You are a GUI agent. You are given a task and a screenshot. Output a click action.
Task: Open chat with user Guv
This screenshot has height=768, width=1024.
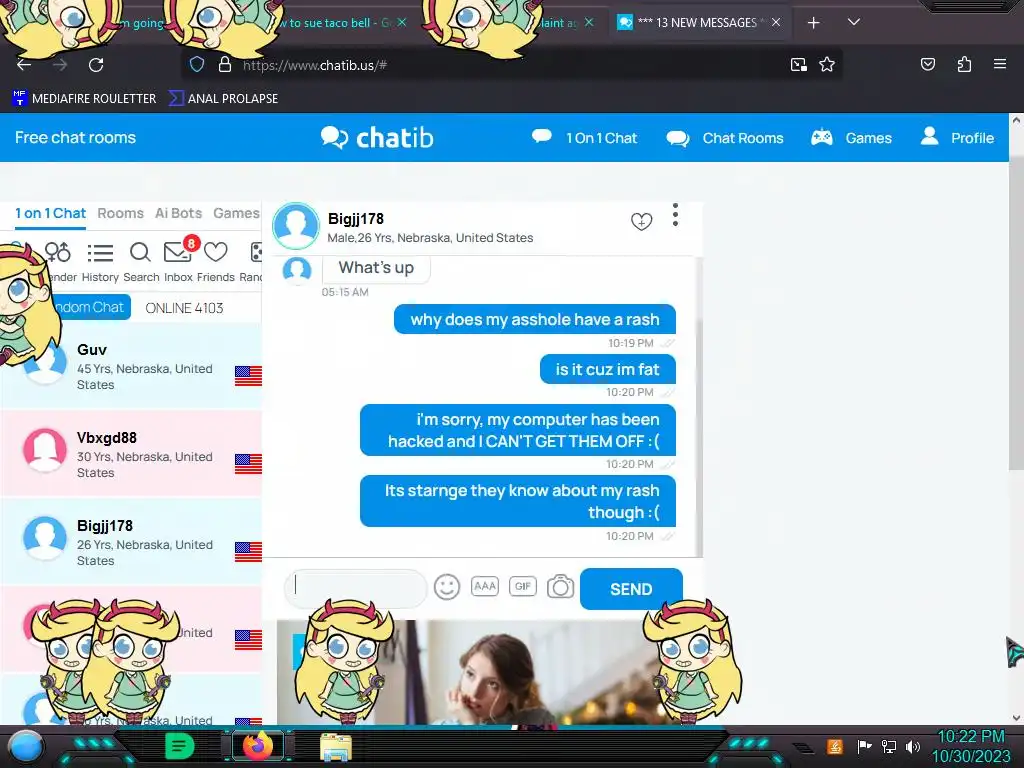click(131, 366)
